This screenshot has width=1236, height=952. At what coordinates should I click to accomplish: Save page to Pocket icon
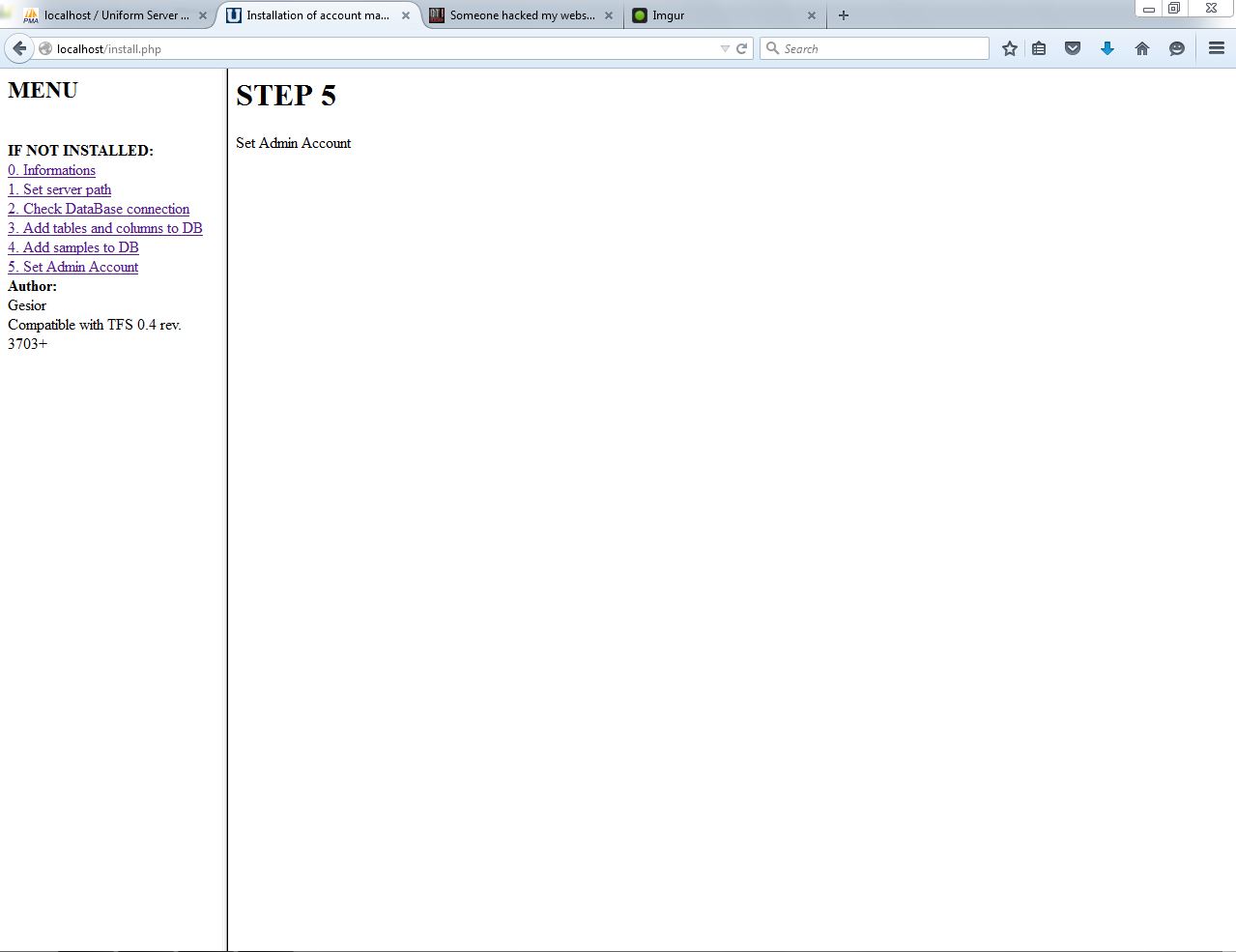[x=1073, y=48]
